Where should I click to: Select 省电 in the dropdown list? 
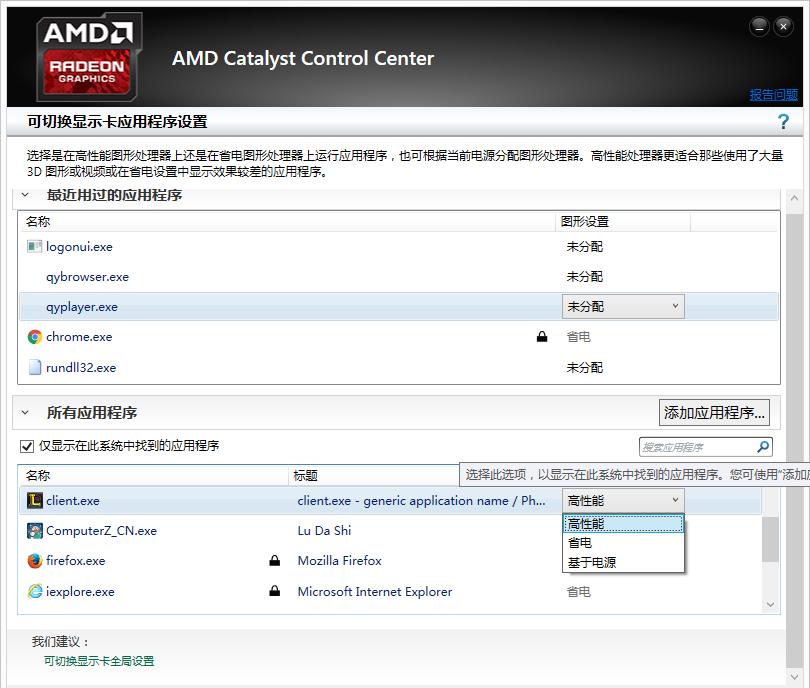(580, 543)
